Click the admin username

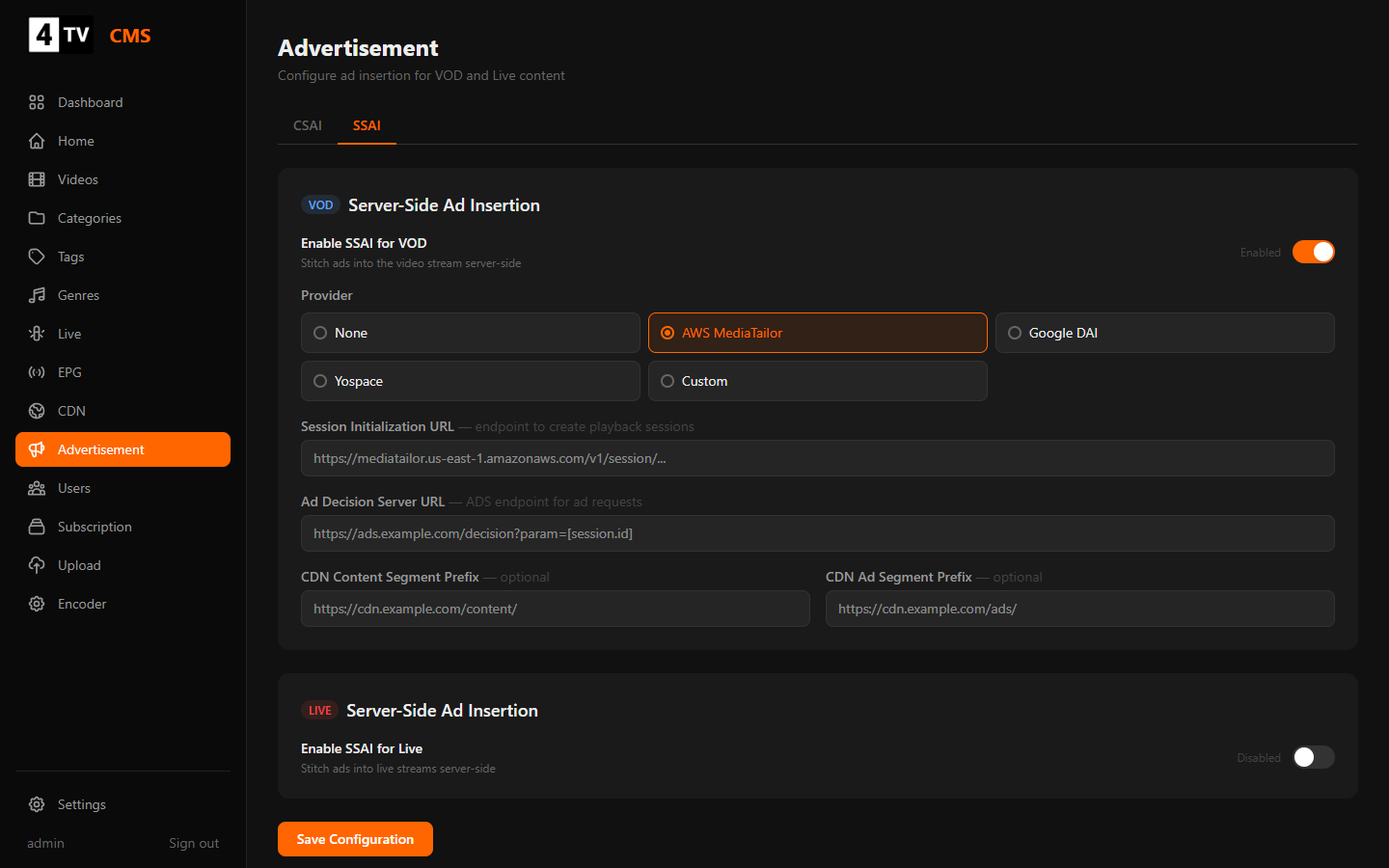pos(45,843)
